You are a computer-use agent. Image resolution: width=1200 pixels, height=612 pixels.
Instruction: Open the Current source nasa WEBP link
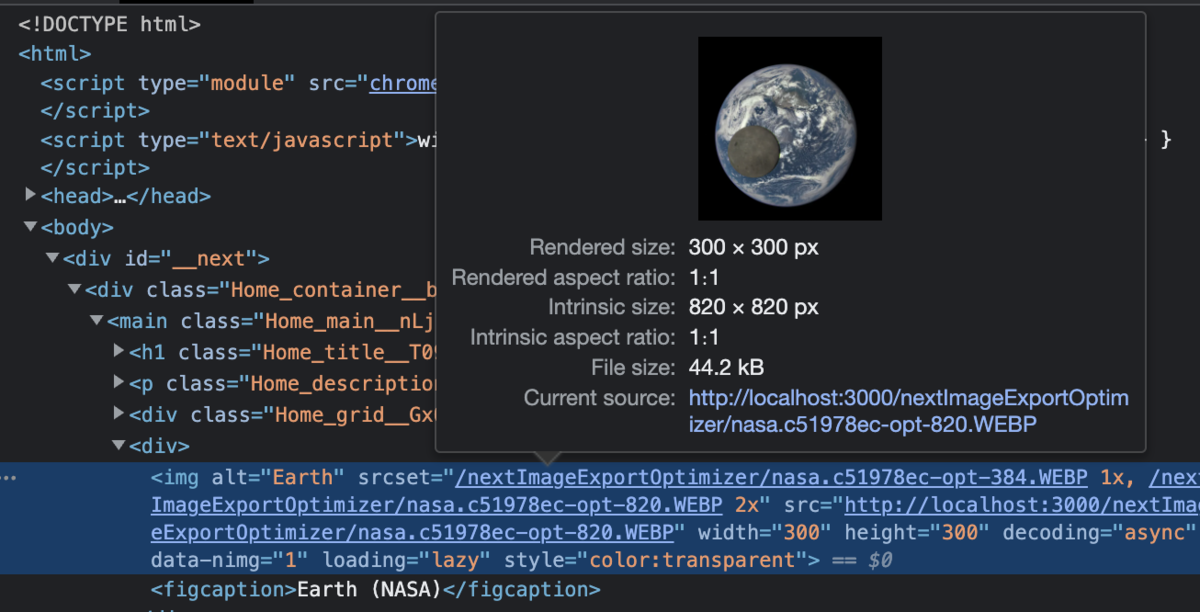click(x=908, y=411)
